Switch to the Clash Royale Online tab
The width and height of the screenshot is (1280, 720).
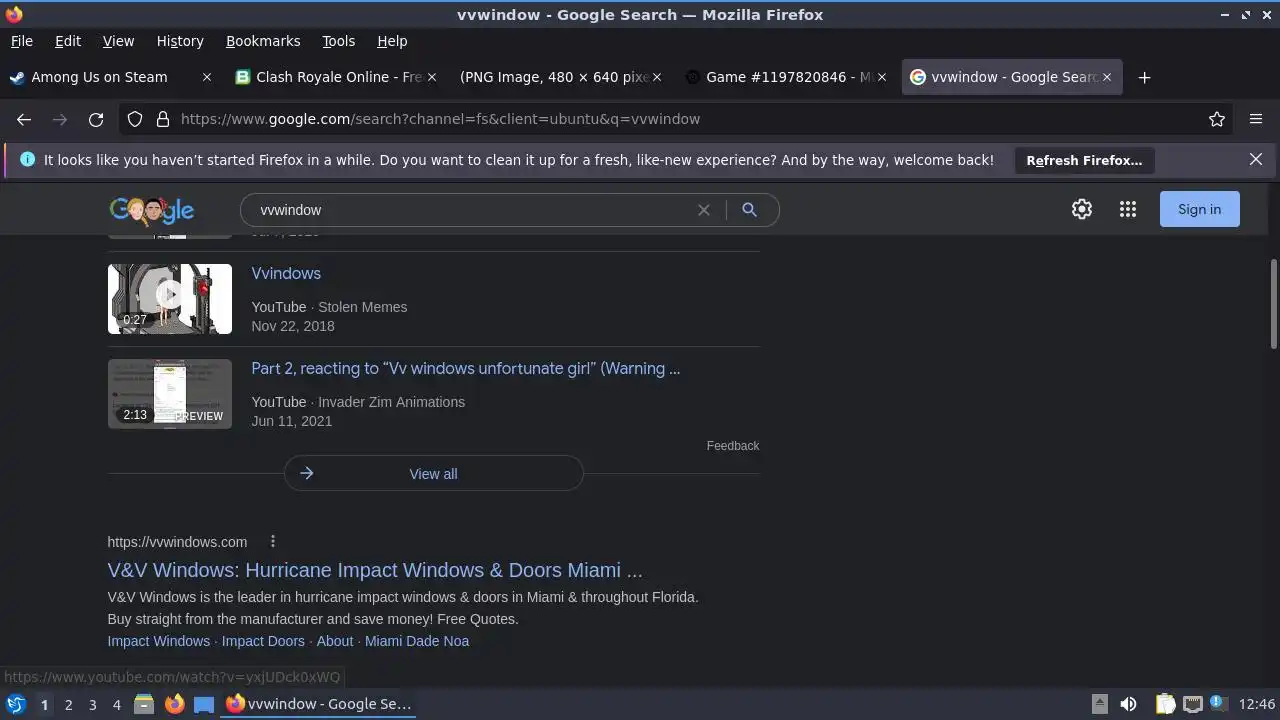(337, 77)
